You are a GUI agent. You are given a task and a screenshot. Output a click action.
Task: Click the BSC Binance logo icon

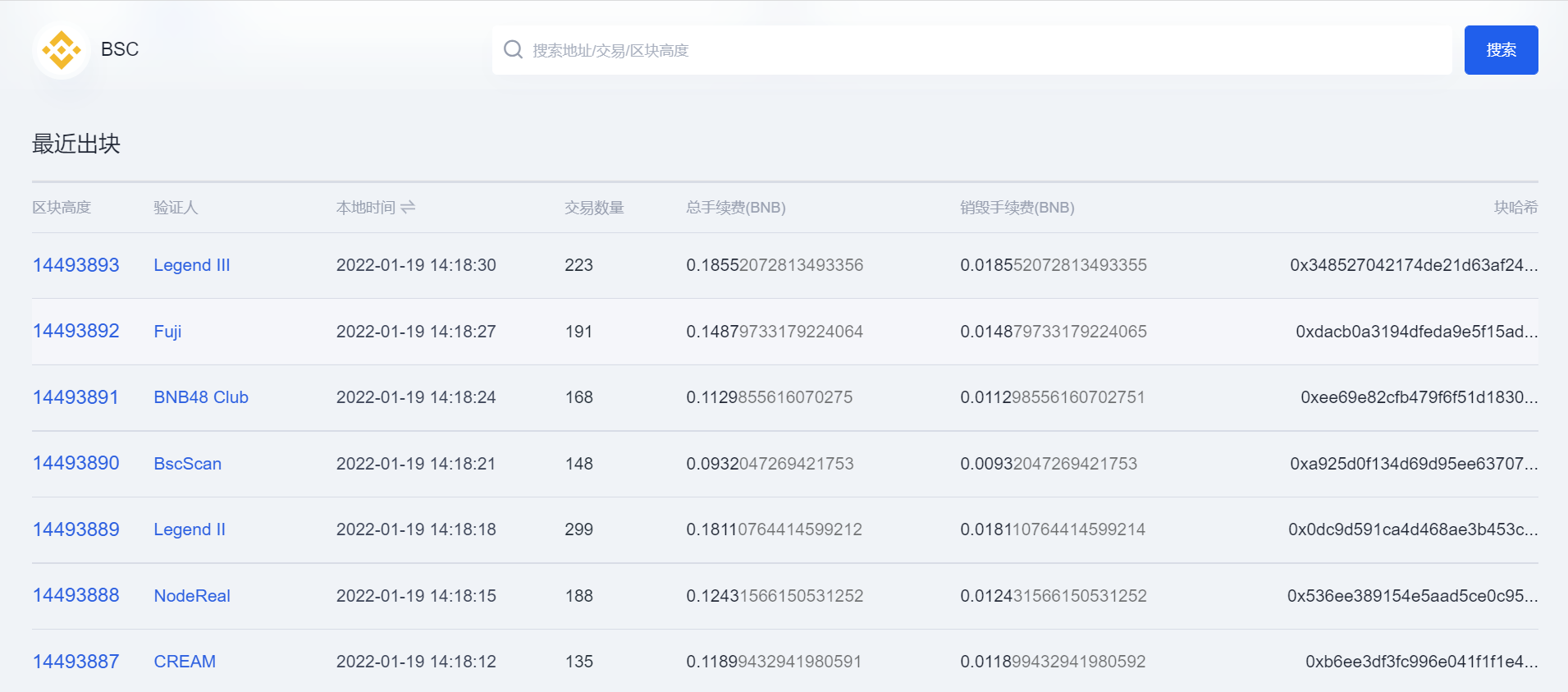pos(62,50)
